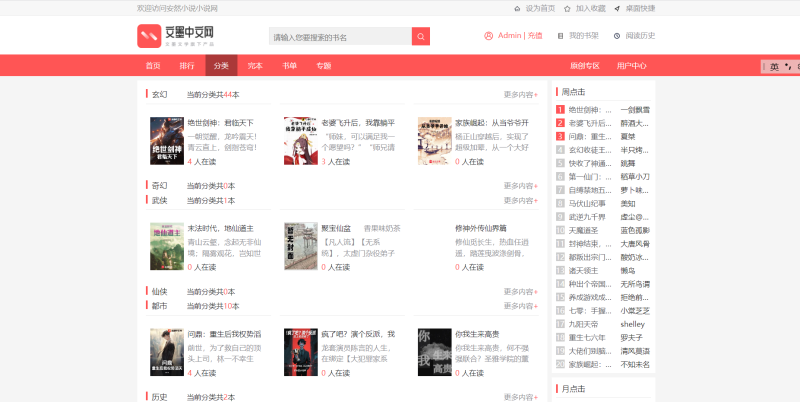This screenshot has height=402, width=800.
Task: Open the 问鼎 book cover thumbnail
Action: point(167,352)
